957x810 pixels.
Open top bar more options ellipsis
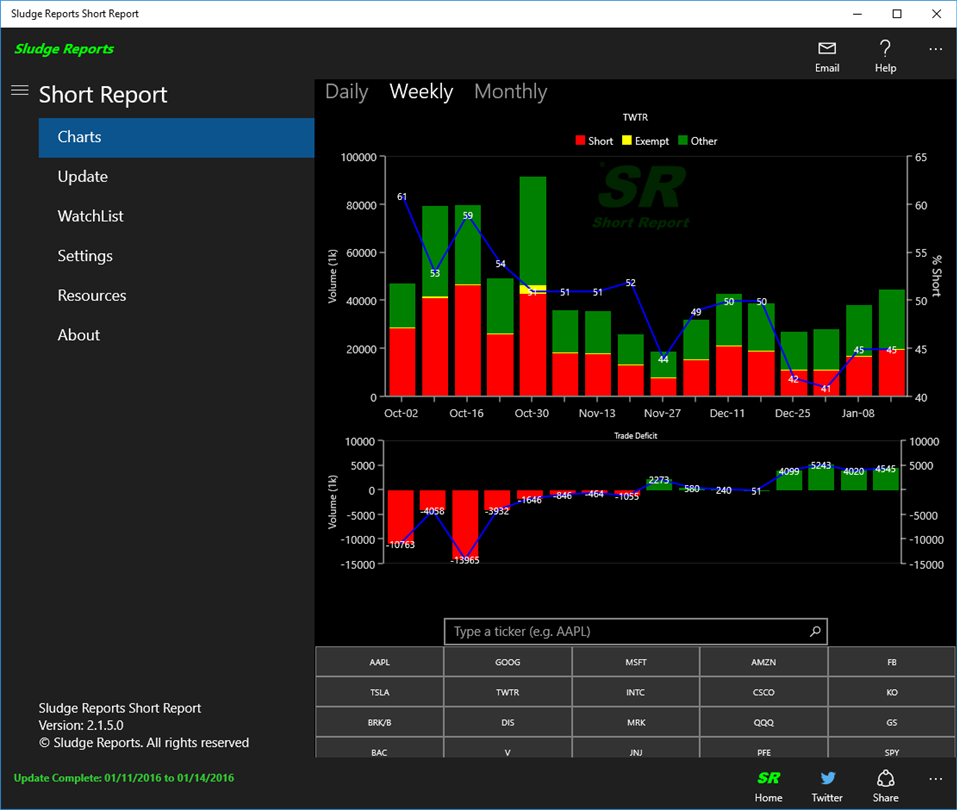pyautogui.click(x=935, y=49)
